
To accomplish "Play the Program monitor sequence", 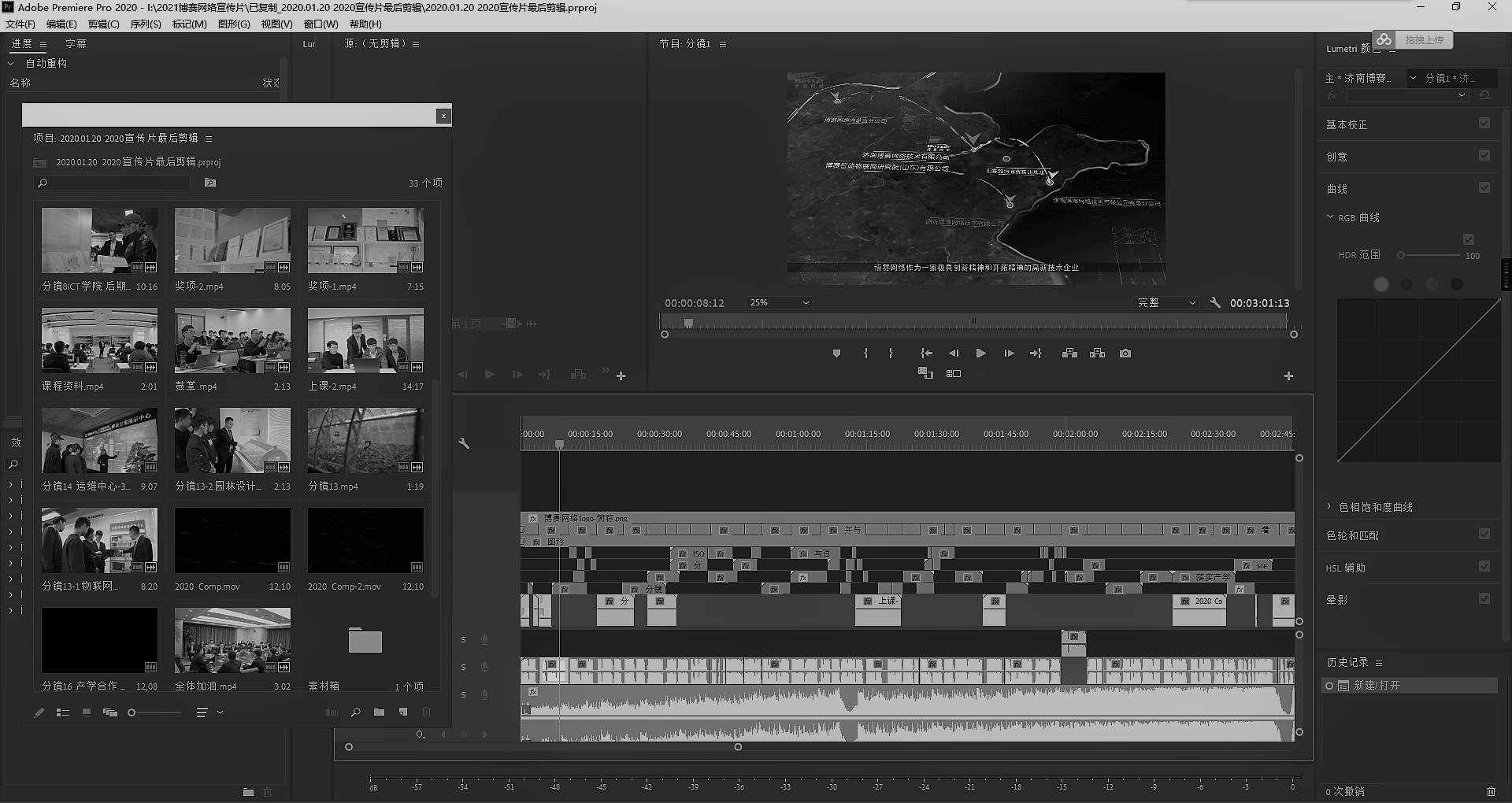I will 980,353.
